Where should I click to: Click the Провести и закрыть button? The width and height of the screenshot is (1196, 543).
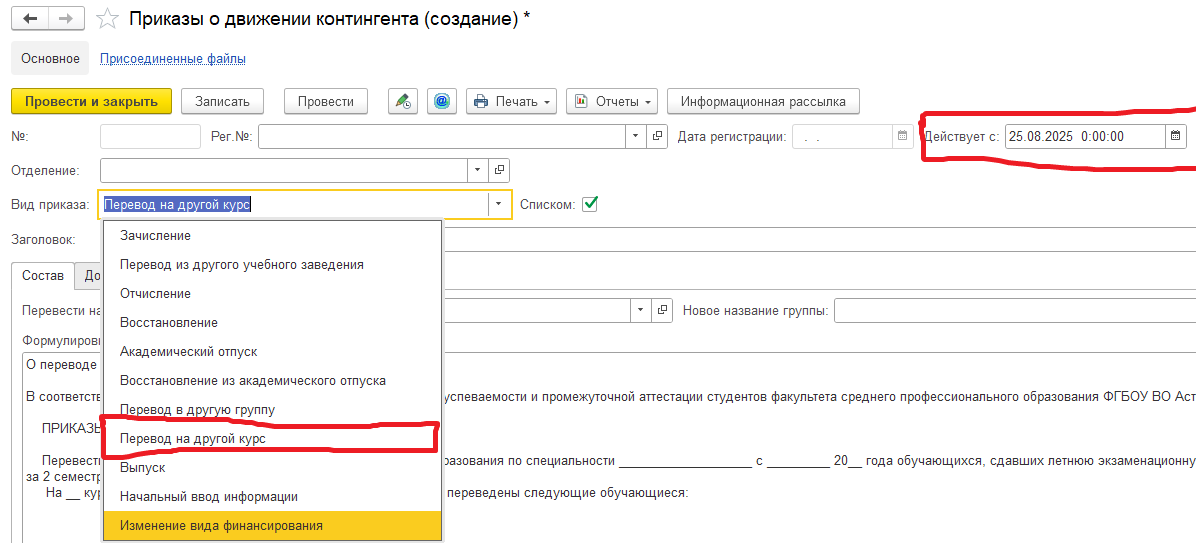(91, 101)
